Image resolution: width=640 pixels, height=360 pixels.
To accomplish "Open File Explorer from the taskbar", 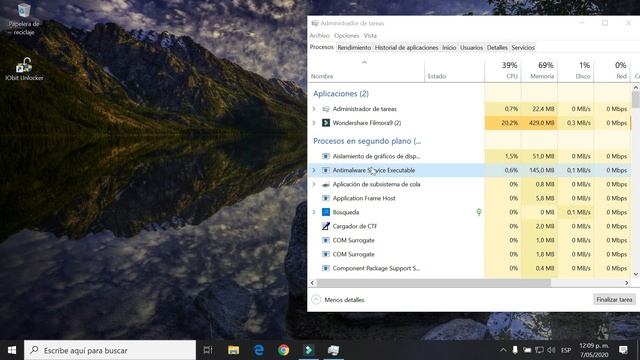I will [x=233, y=350].
